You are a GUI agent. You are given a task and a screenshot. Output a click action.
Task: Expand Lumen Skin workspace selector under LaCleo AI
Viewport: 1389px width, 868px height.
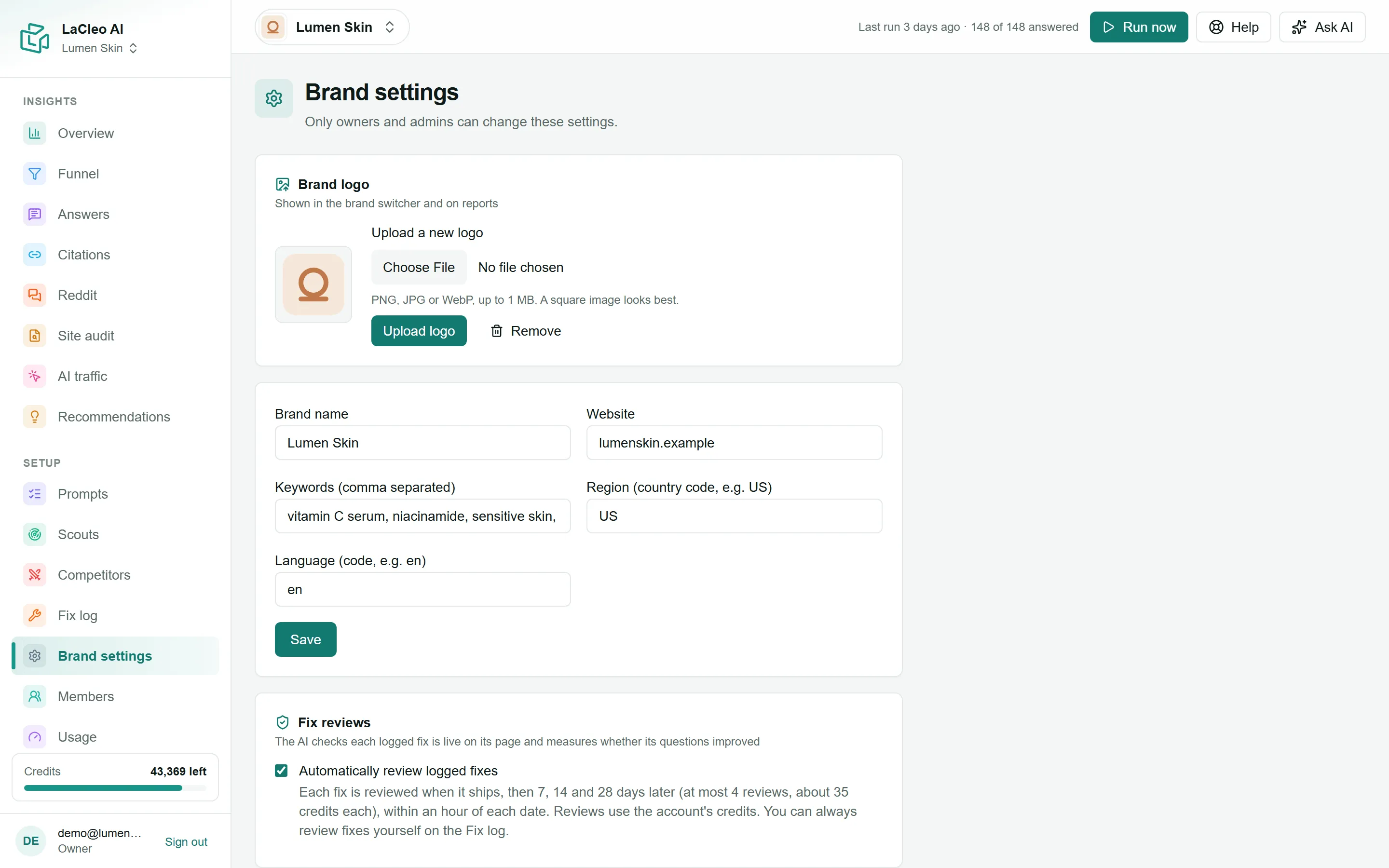99,48
